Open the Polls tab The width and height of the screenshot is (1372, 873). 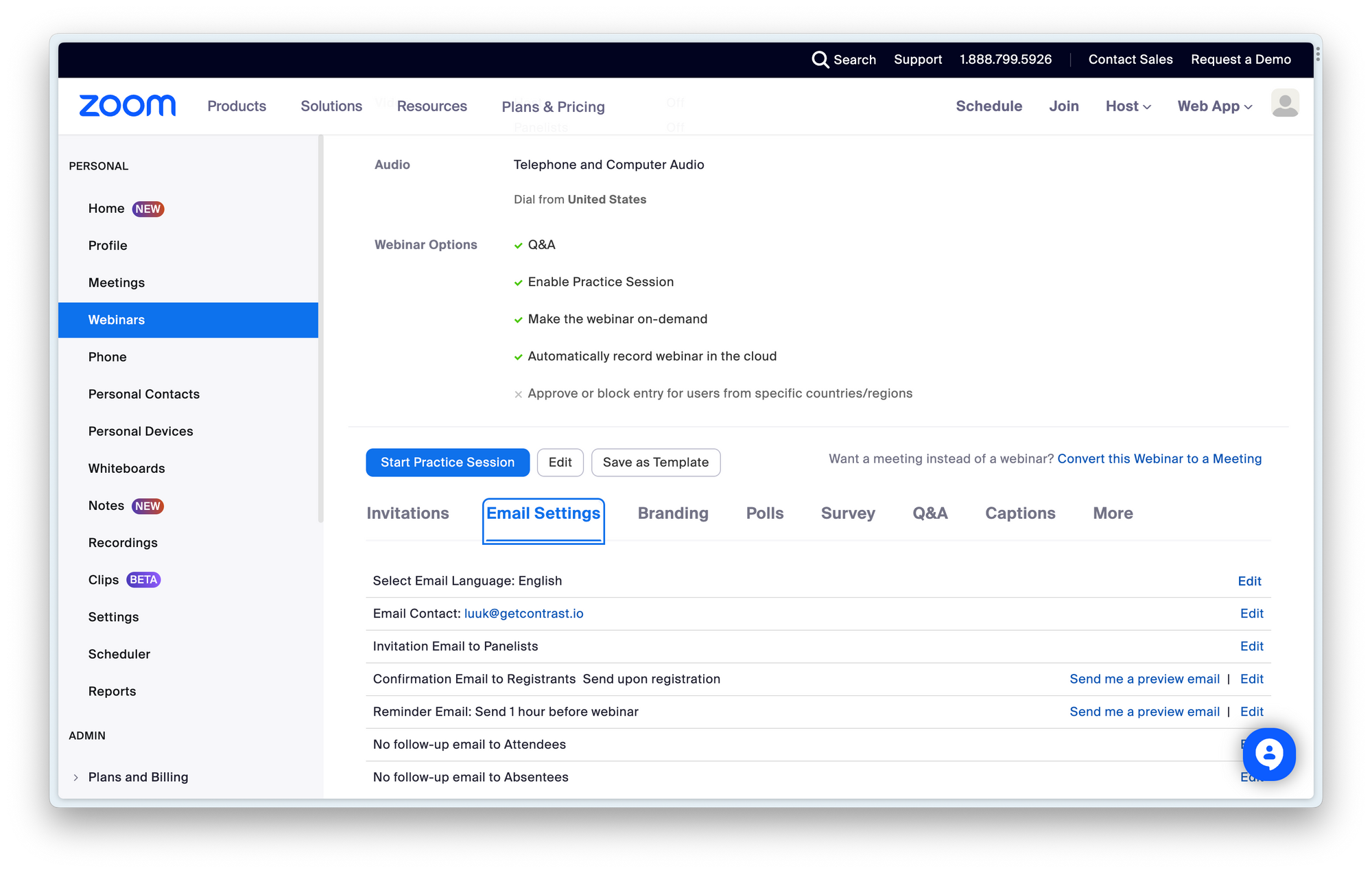[765, 513]
